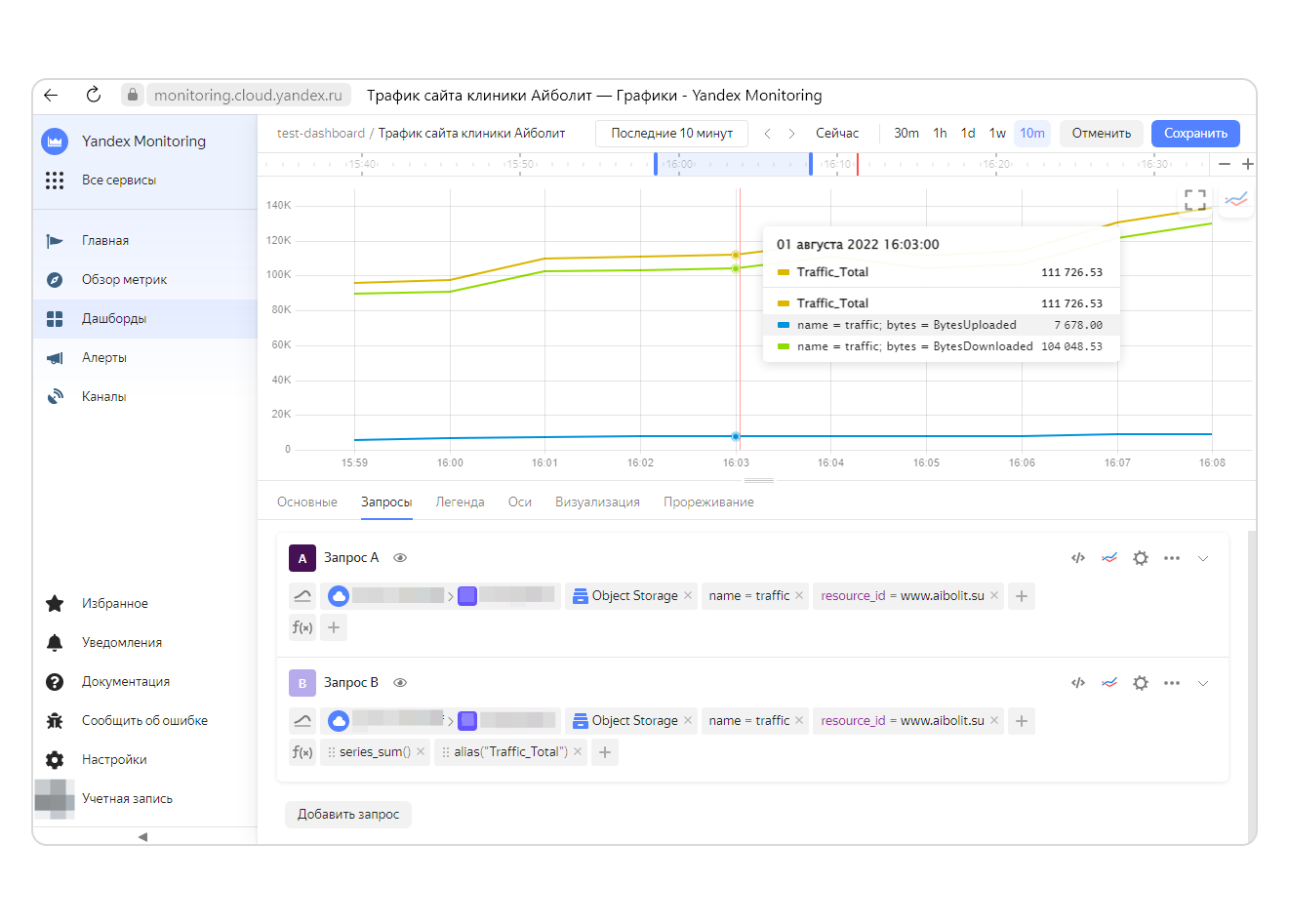Viewport: 1289px width, 924px height.
Task: Show the code view for Запрос A
Action: [1078, 558]
